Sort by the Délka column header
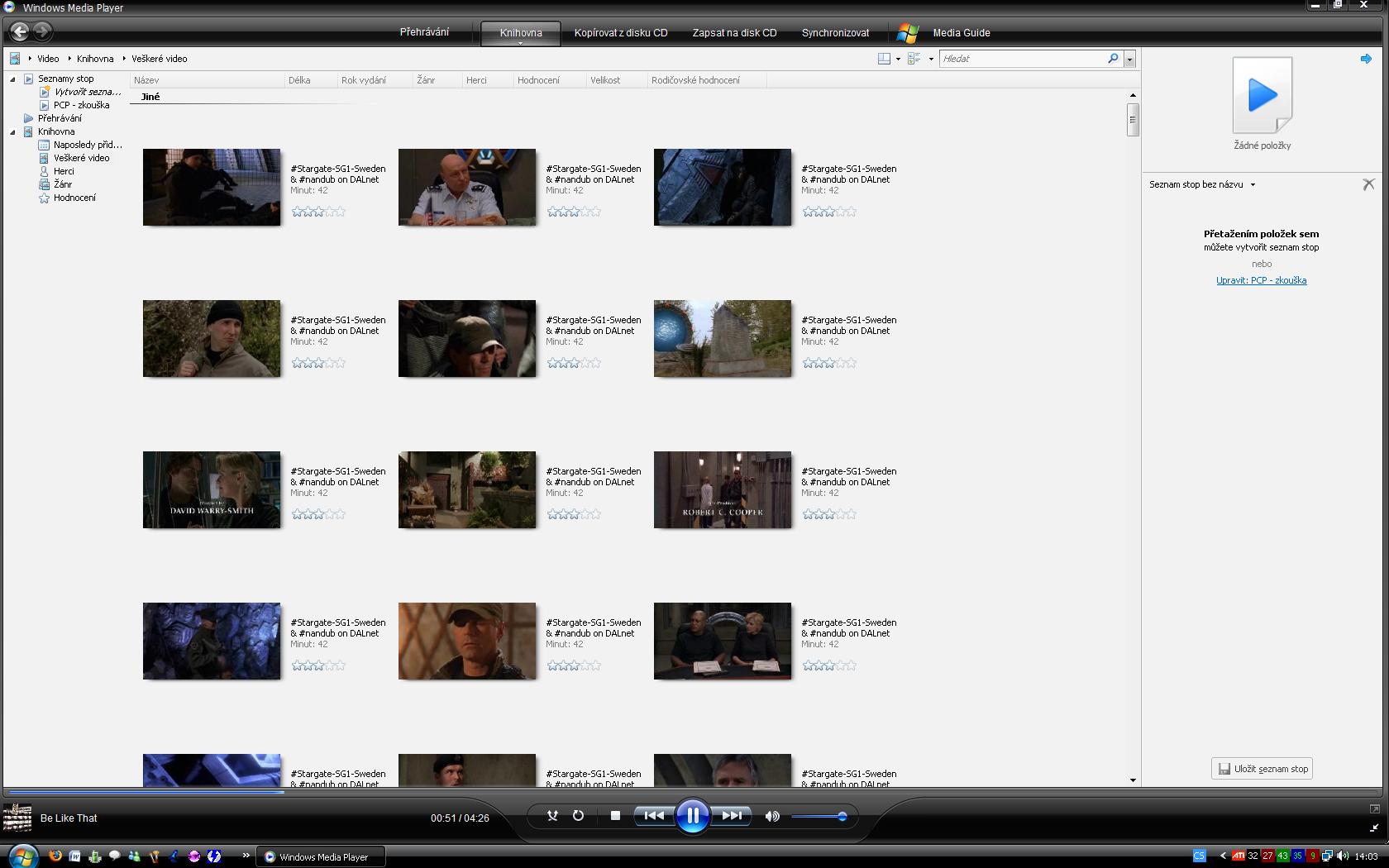 click(310, 80)
